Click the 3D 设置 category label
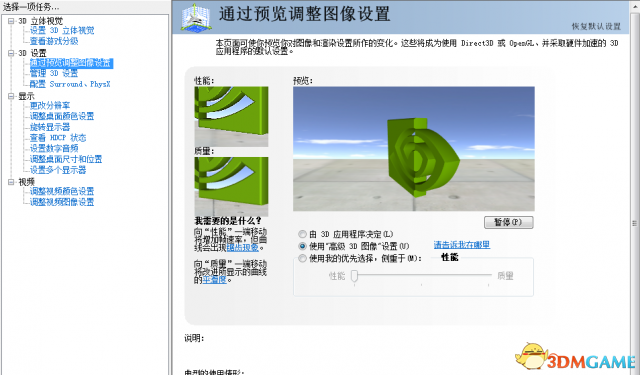The width and height of the screenshot is (640, 375). pyautogui.click(x=32, y=53)
